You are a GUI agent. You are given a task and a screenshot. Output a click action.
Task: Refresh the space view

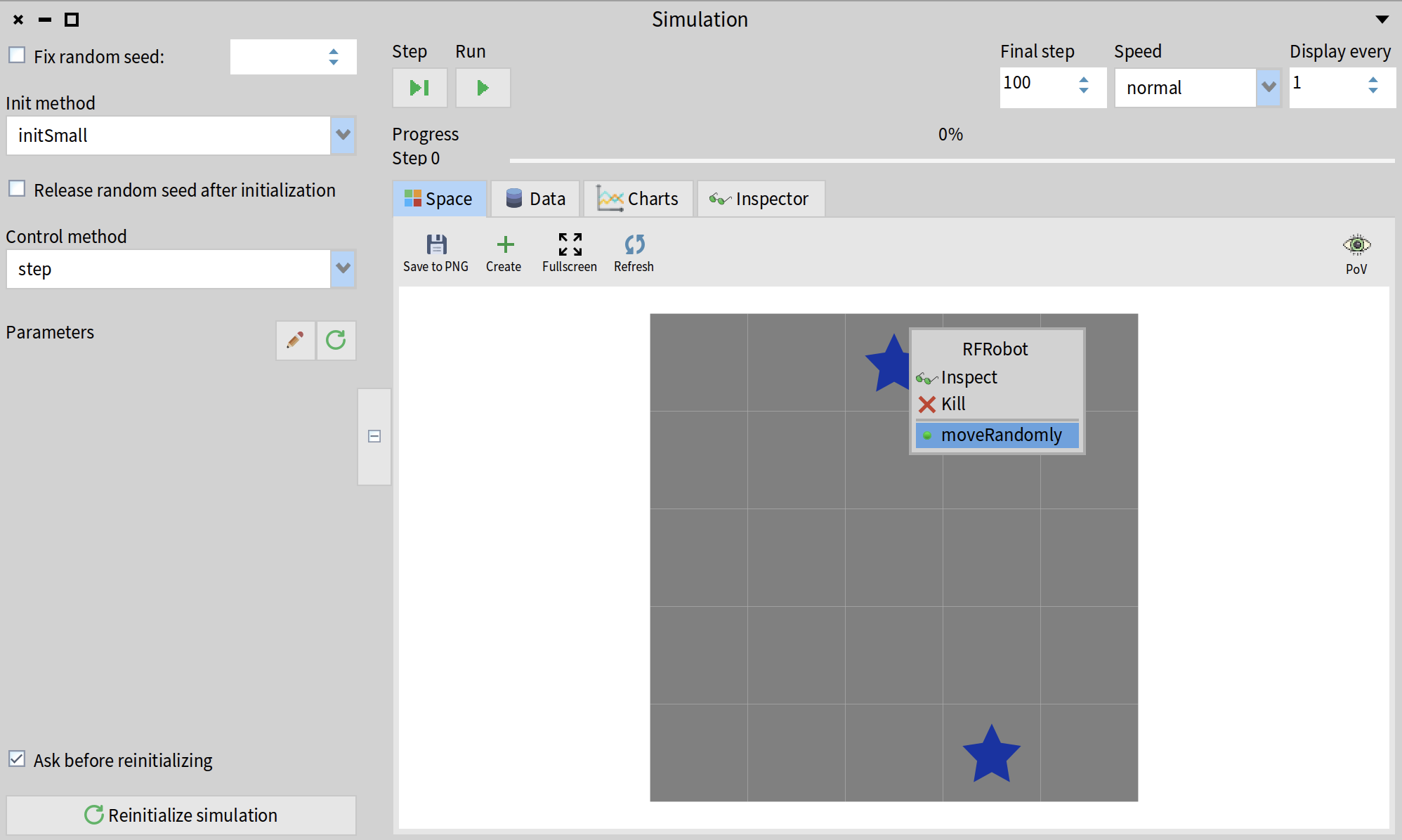coord(634,244)
